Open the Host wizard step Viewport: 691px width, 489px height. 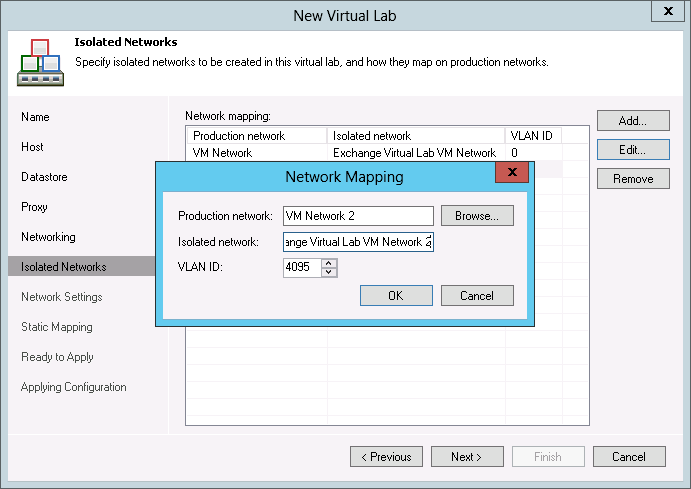pos(32,147)
